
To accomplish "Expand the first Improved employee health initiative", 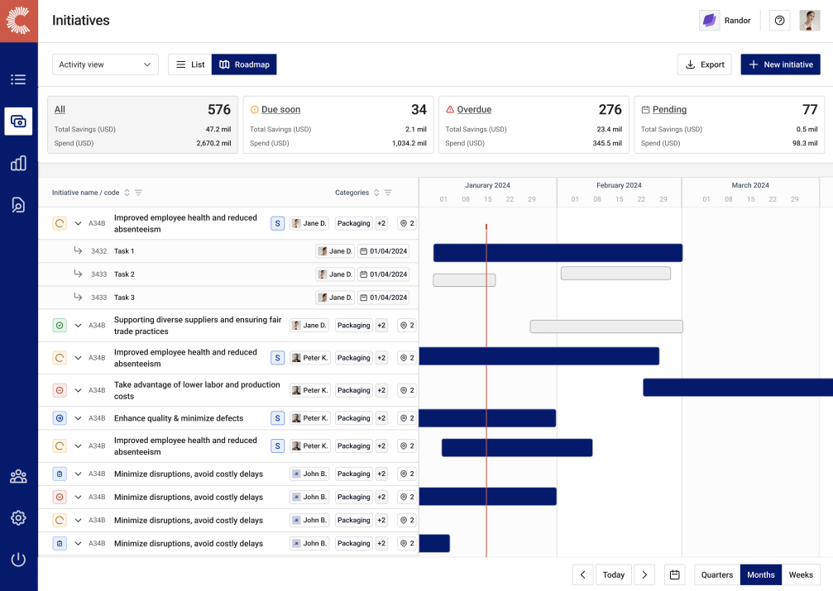I will [78, 223].
